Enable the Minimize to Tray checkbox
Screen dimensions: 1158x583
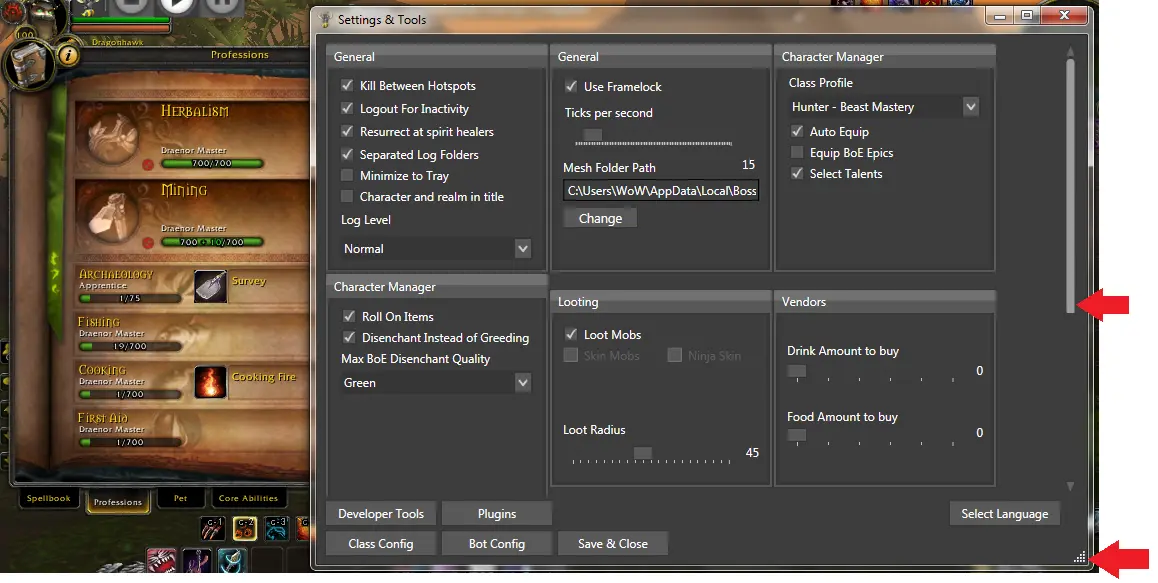pos(347,176)
